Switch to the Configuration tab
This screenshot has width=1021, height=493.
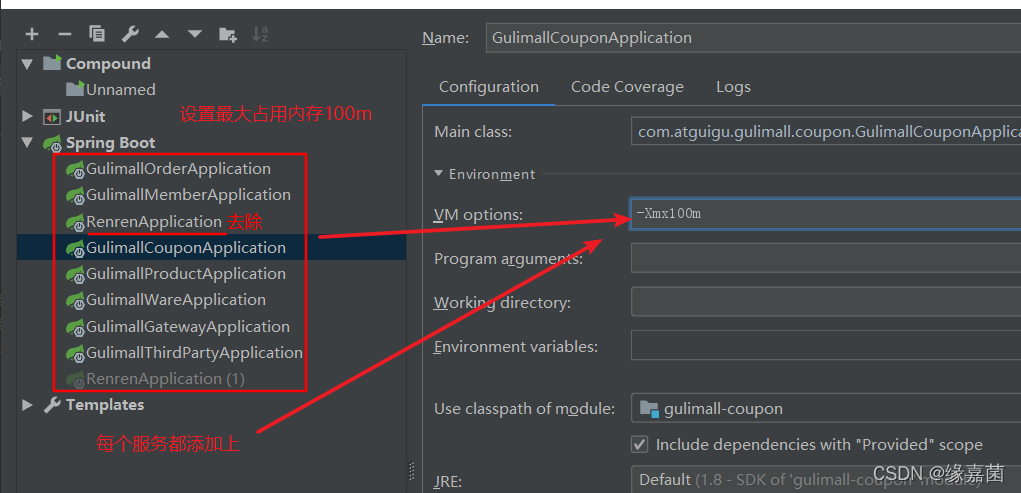(x=489, y=87)
